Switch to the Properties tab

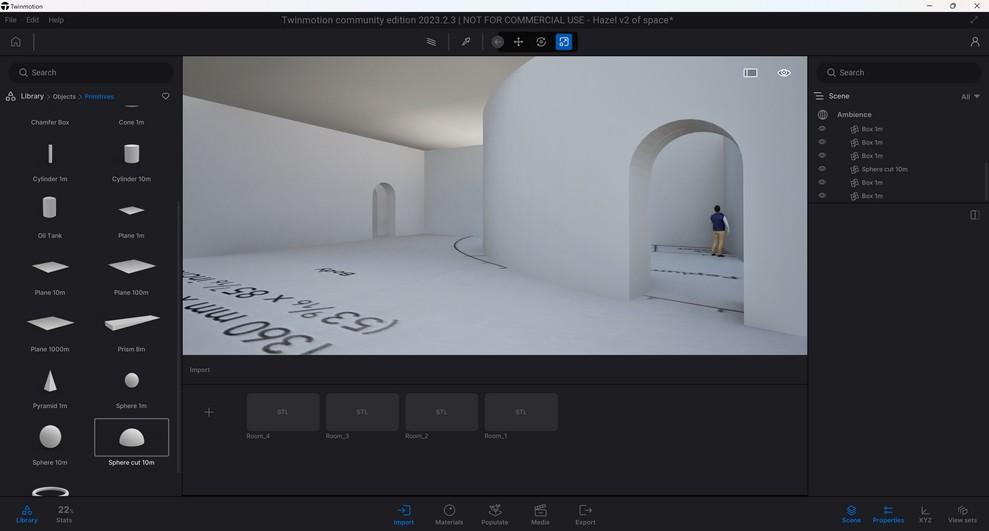pyautogui.click(x=888, y=514)
